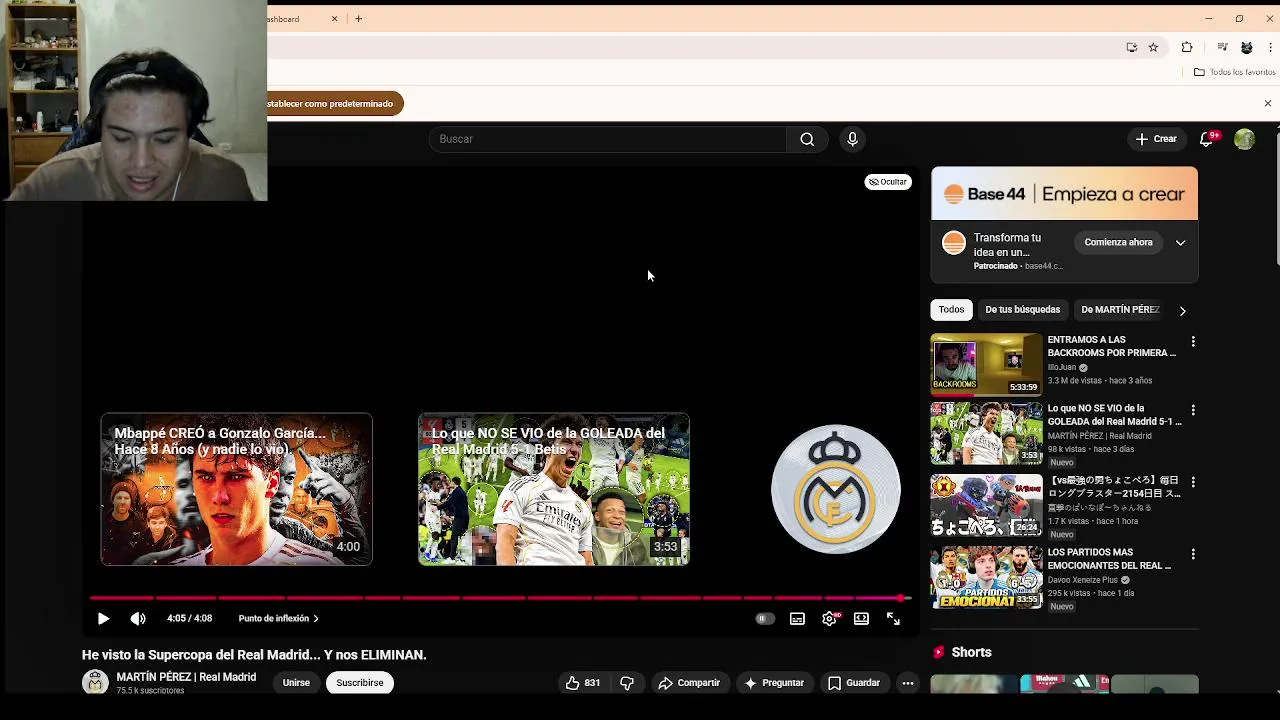The height and width of the screenshot is (720, 1280).
Task: Click Compartir share button
Action: pos(689,683)
